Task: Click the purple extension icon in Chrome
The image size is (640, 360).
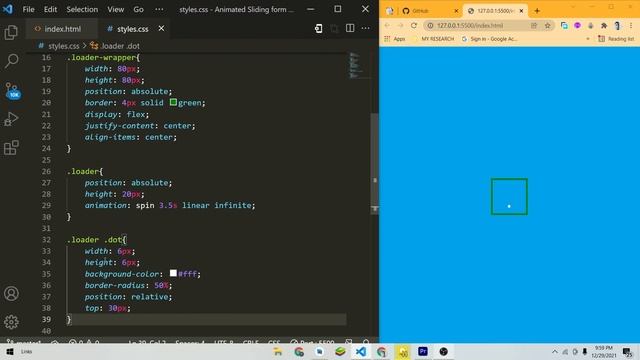Action: (x=577, y=25)
